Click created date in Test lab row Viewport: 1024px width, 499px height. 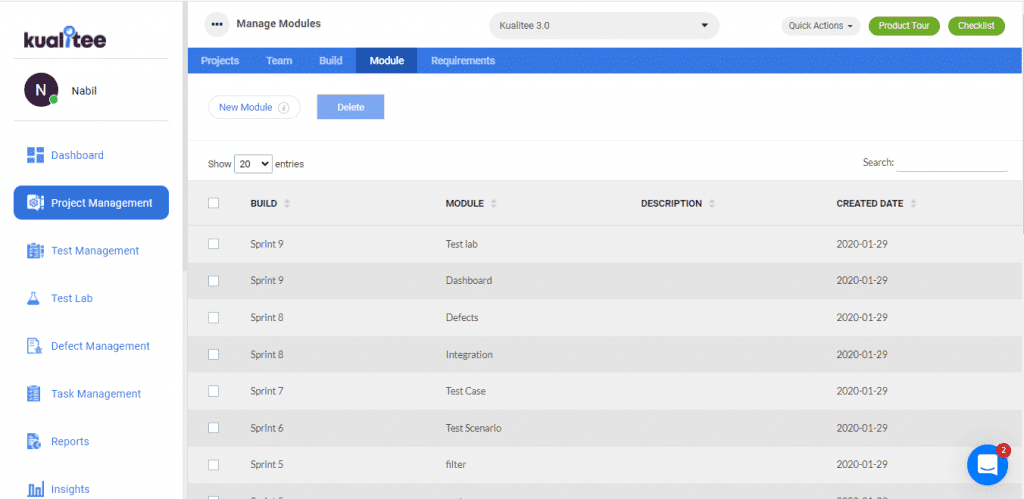coord(862,244)
